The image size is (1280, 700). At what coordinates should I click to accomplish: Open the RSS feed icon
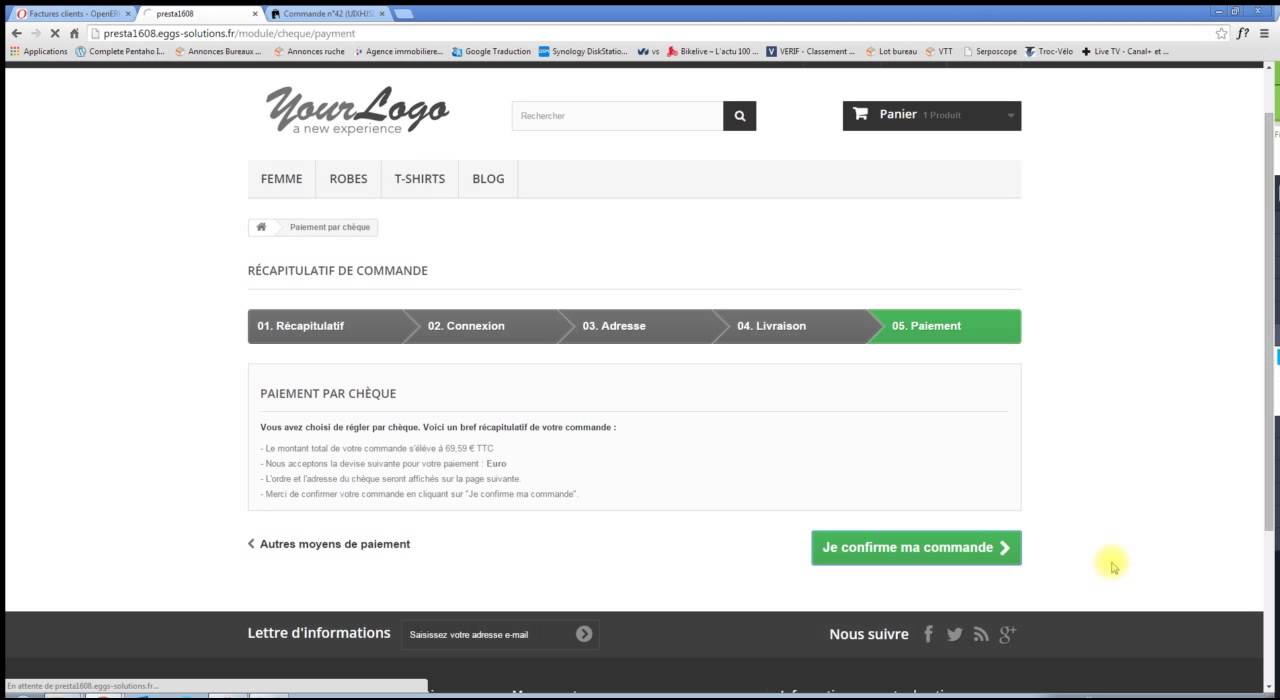point(981,634)
